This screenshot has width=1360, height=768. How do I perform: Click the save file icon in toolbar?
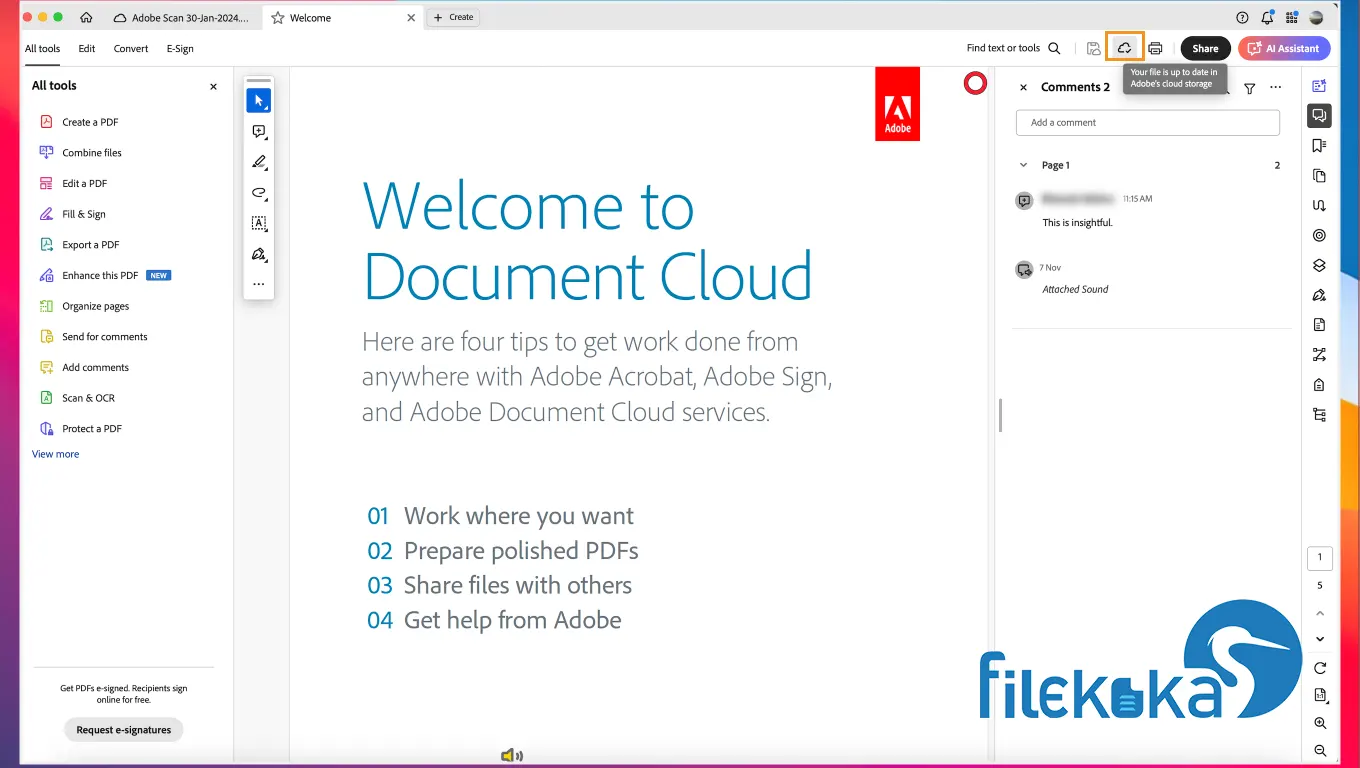coord(1093,48)
